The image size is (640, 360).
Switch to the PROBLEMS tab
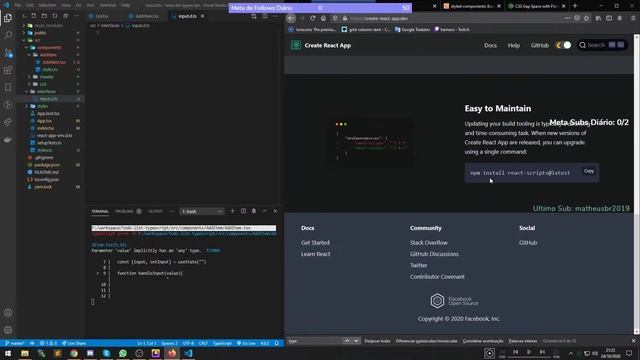[x=124, y=211]
